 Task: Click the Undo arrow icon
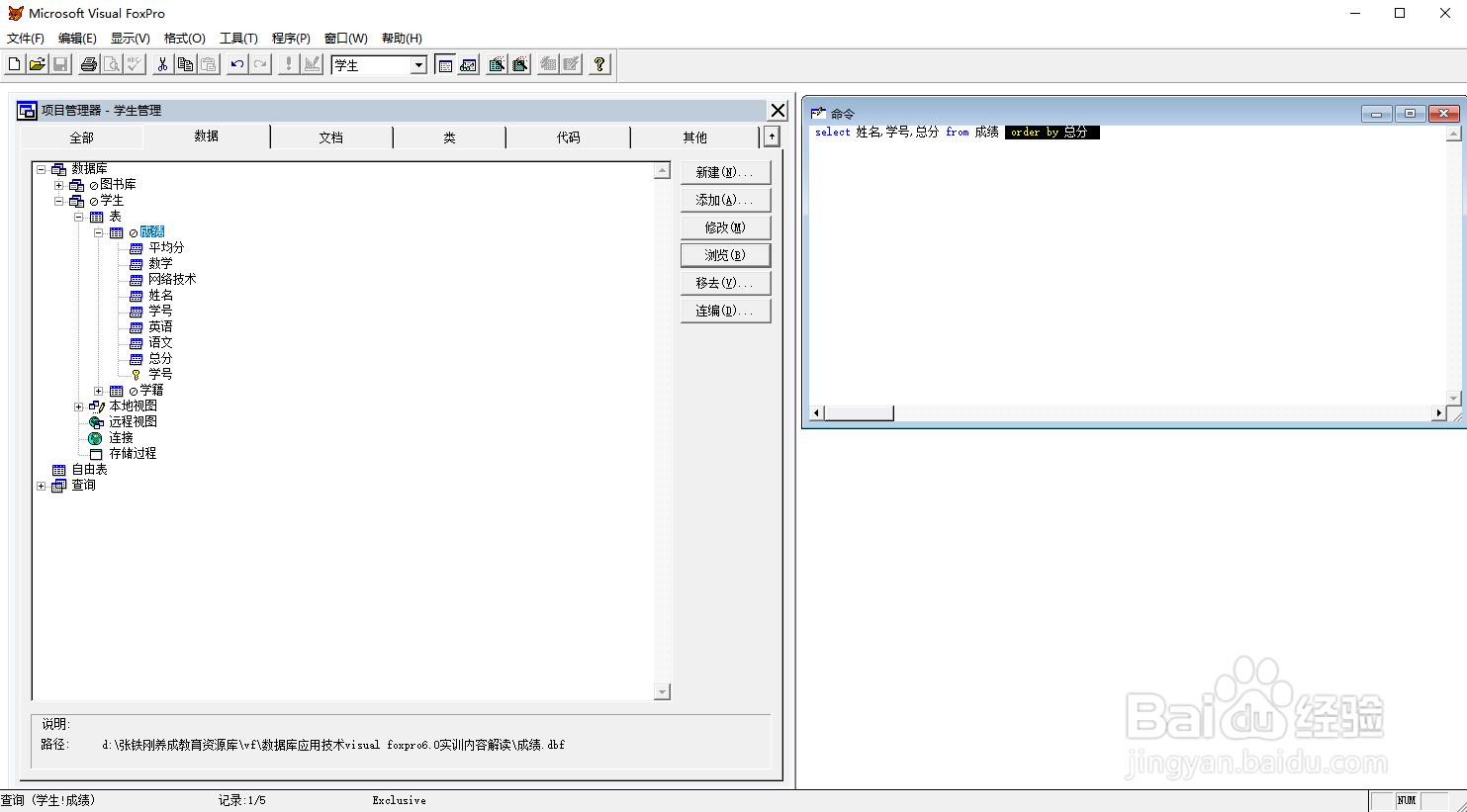point(237,64)
